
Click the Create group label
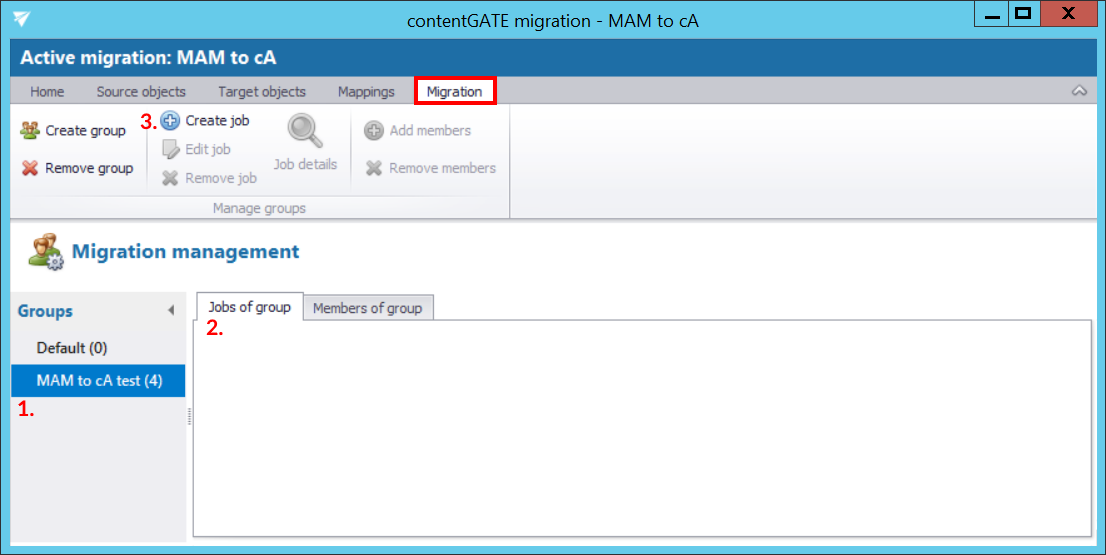click(x=85, y=130)
